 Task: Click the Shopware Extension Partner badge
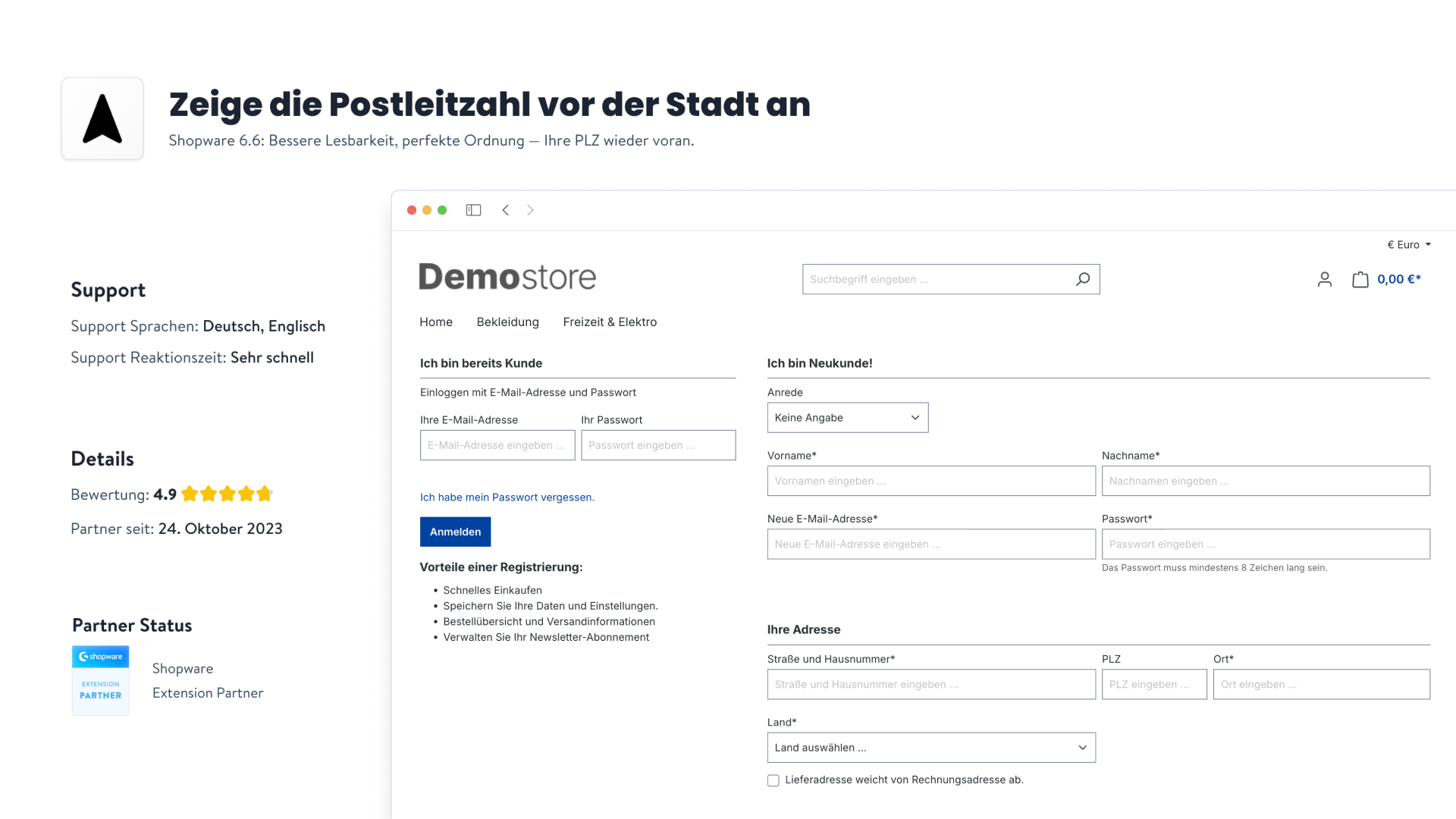click(100, 680)
